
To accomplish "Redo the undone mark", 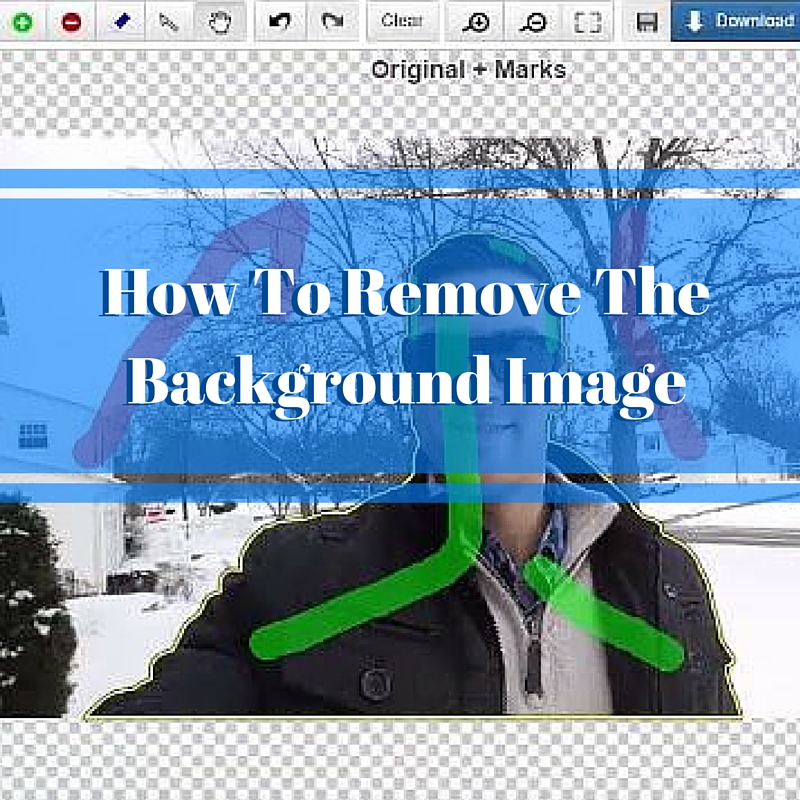I will [333, 21].
